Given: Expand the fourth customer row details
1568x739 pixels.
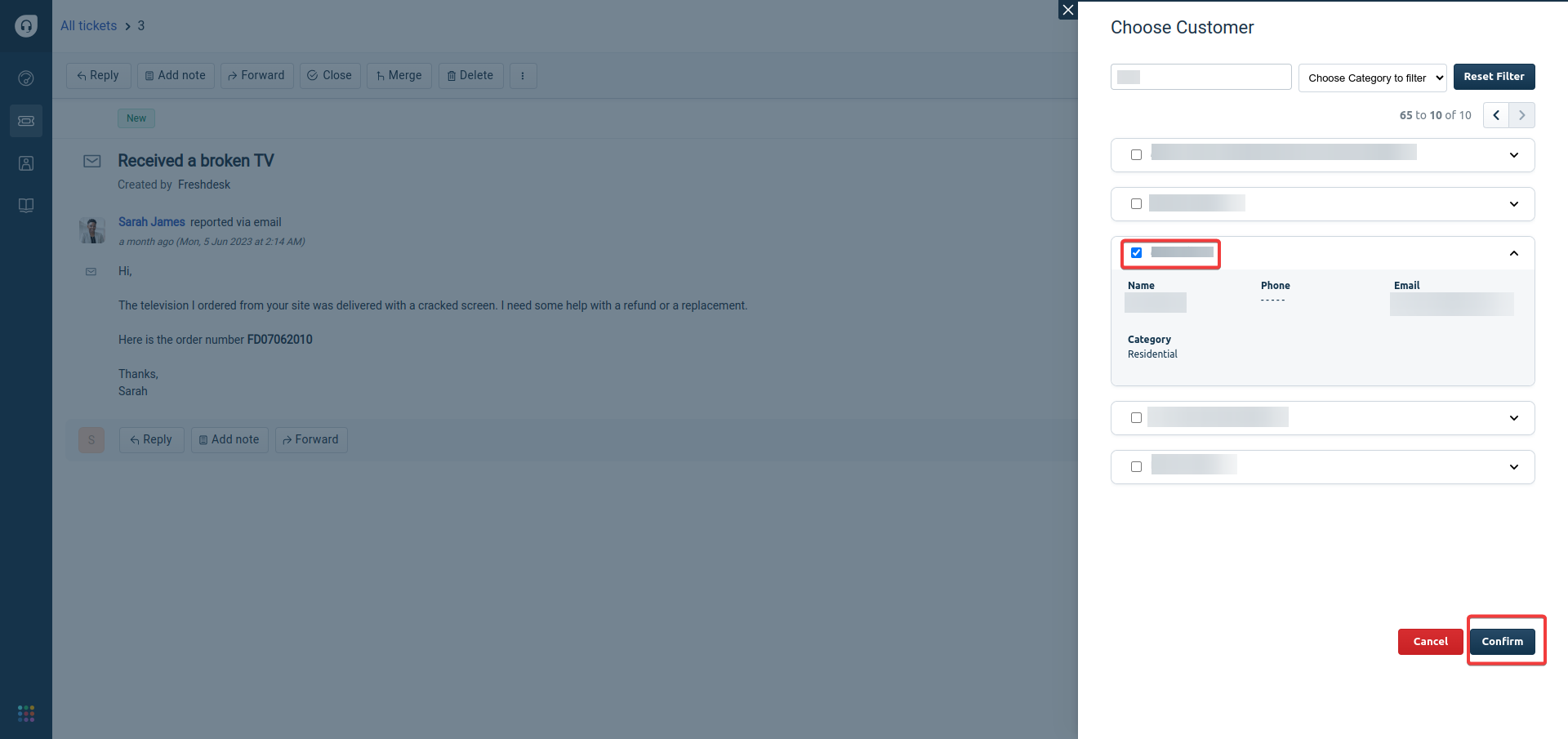Looking at the screenshot, I should pyautogui.click(x=1514, y=418).
